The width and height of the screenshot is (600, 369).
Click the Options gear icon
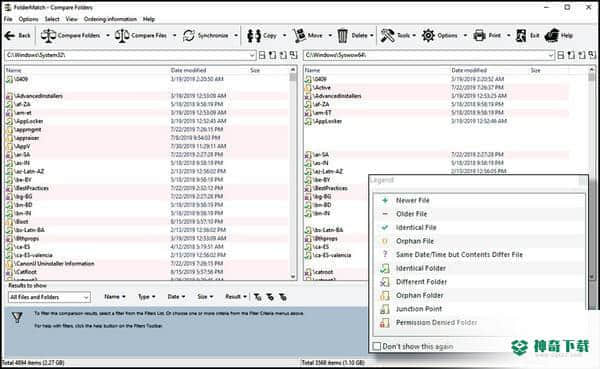428,36
